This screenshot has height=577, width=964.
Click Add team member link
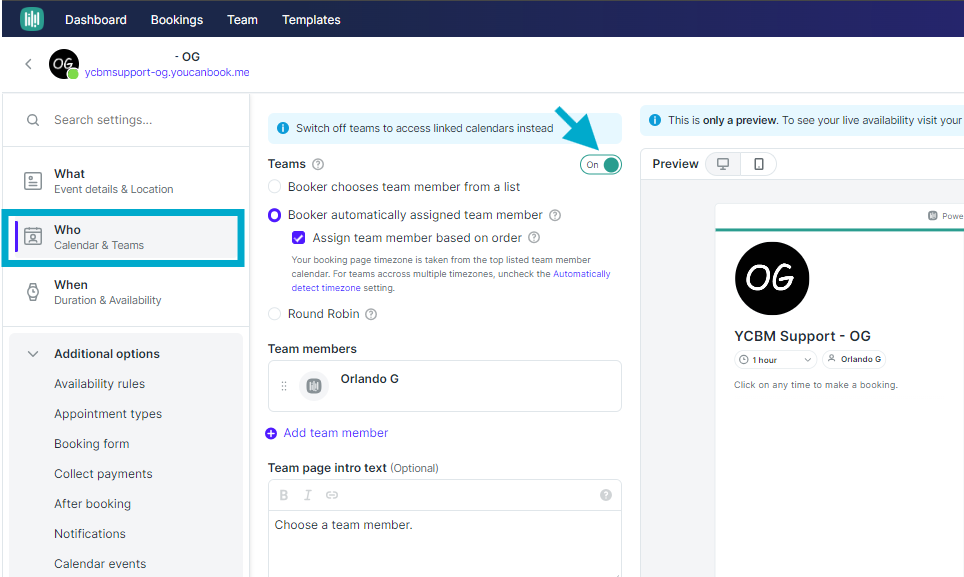(336, 433)
